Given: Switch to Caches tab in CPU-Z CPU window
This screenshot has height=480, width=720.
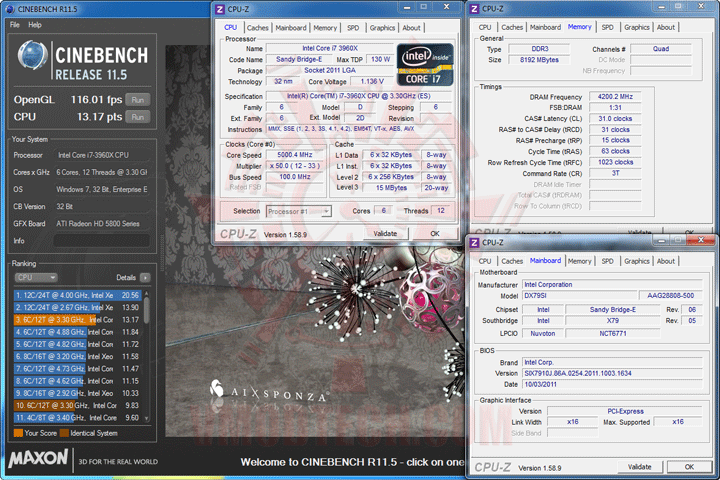Looking at the screenshot, I should coord(258,28).
